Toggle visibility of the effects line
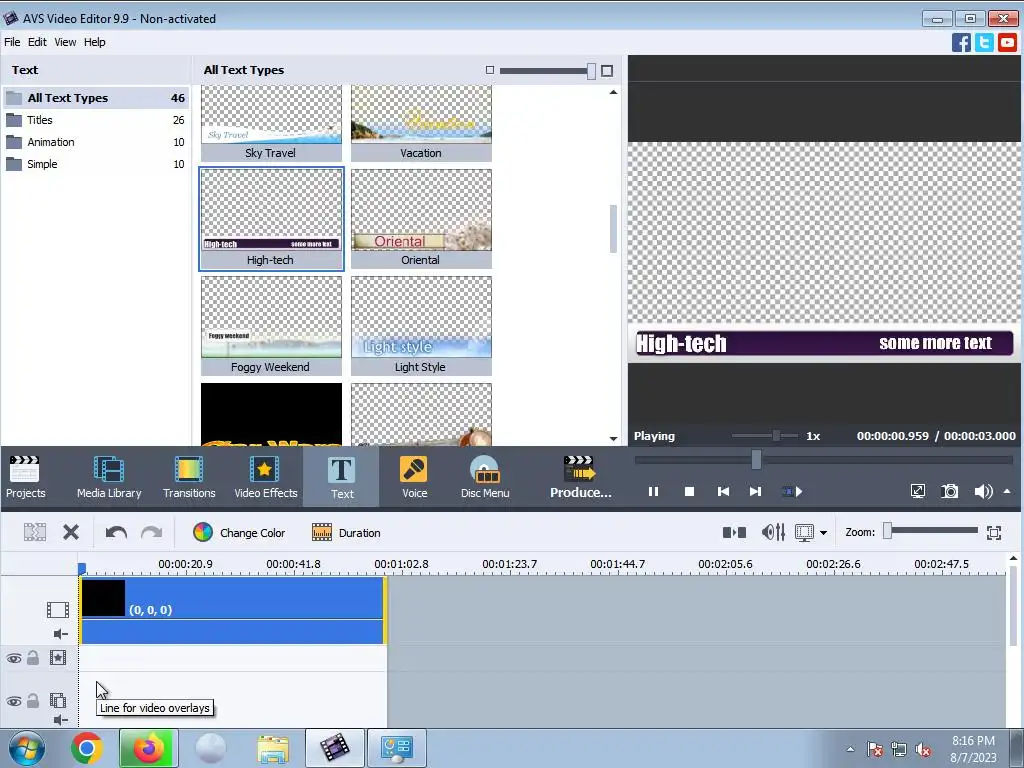Image resolution: width=1024 pixels, height=768 pixels. pos(14,658)
